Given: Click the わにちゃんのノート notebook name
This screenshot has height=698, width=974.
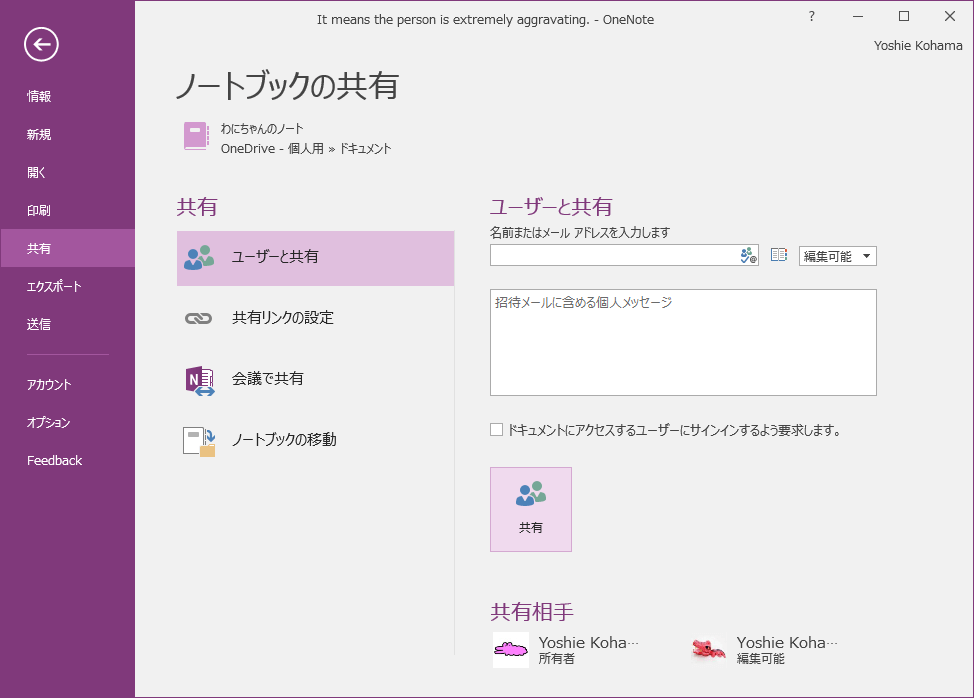Looking at the screenshot, I should [262, 129].
